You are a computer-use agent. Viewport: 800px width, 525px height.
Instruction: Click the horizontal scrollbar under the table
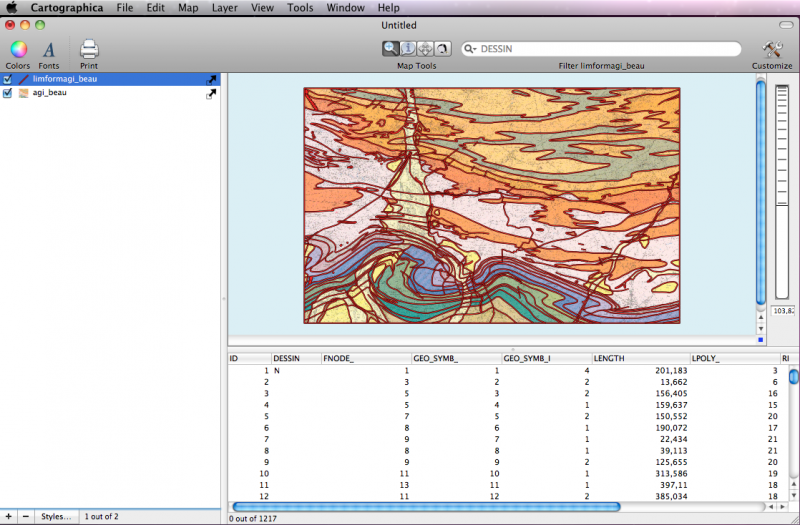[425, 506]
